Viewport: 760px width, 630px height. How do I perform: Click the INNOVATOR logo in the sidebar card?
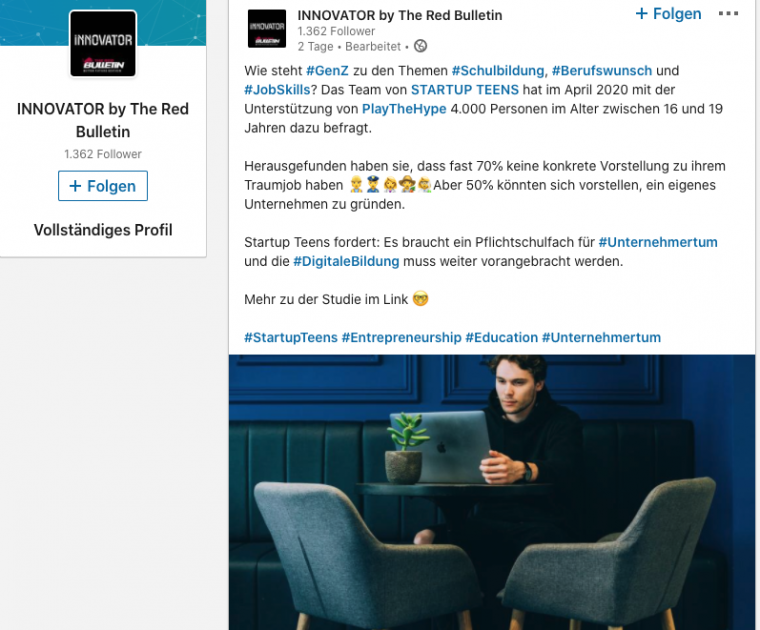[x=103, y=44]
